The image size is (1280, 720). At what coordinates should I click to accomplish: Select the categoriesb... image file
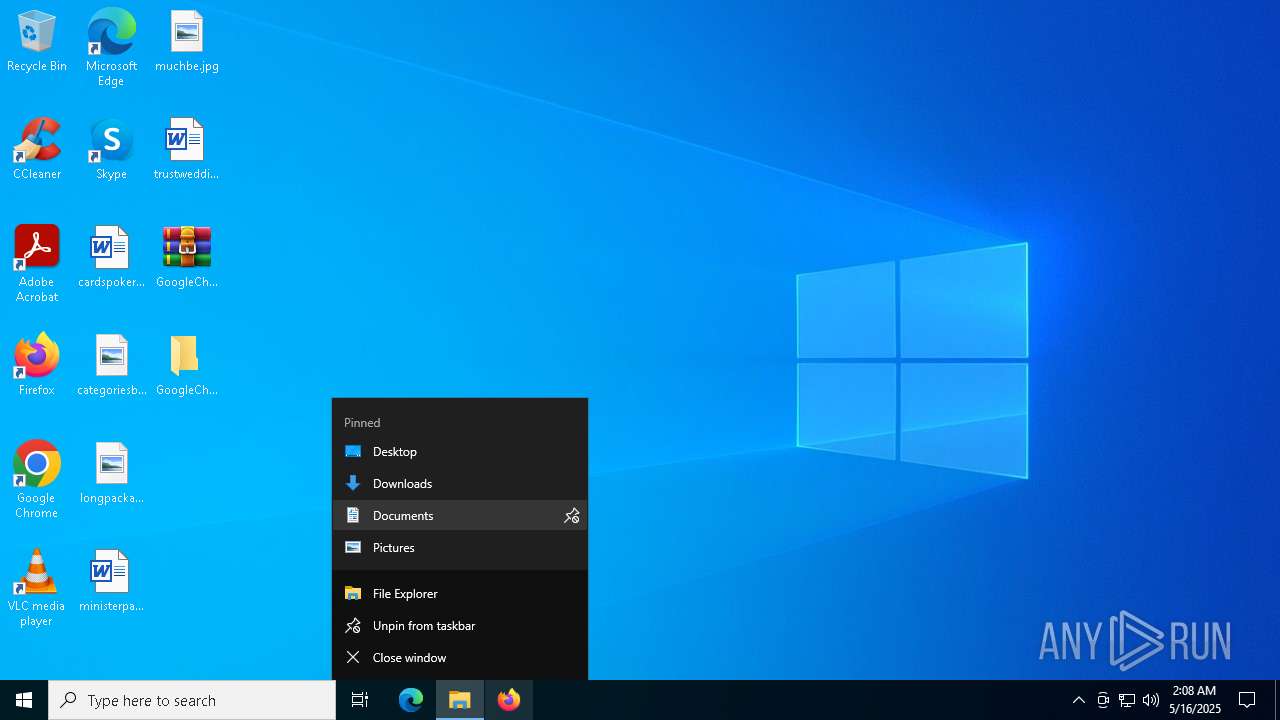point(111,366)
